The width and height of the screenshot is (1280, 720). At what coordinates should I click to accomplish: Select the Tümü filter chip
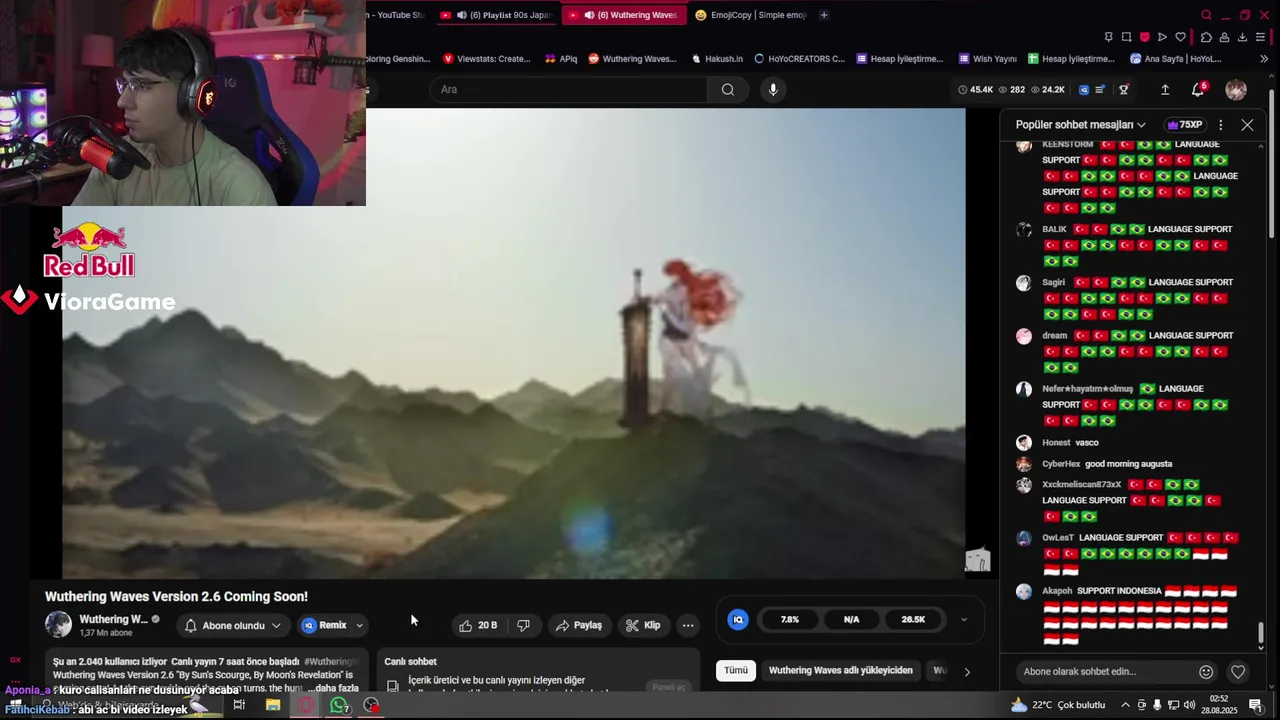736,671
